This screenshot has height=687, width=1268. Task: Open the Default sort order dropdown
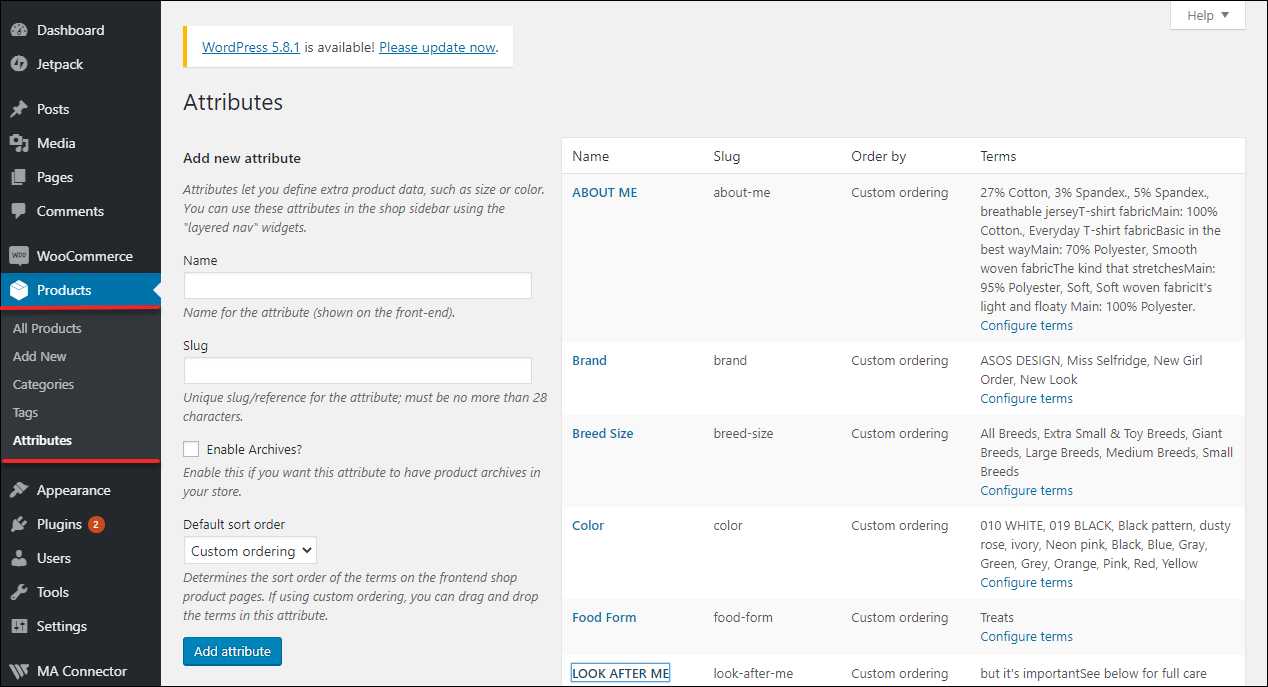point(249,549)
